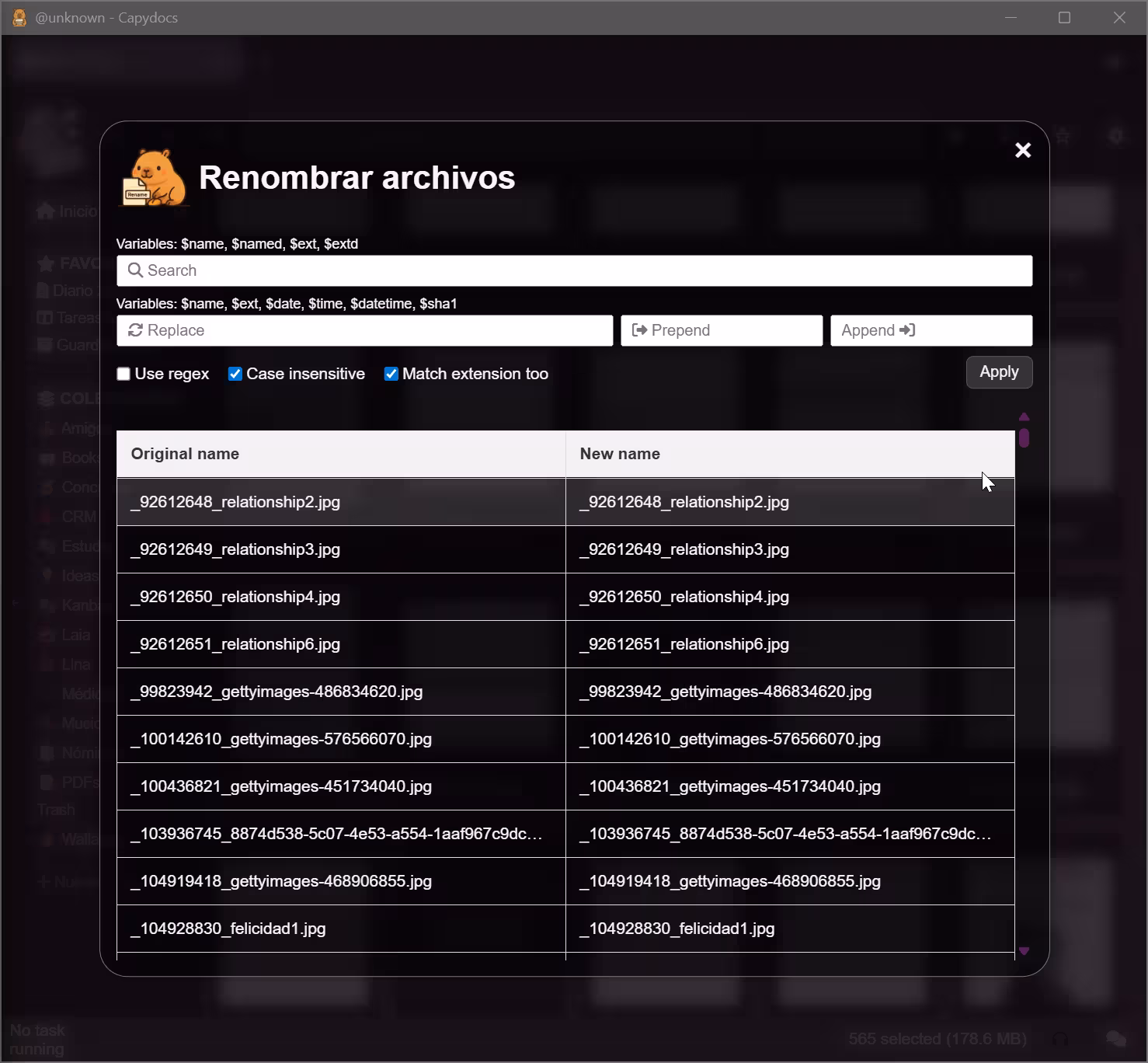
Task: Click the Capydocs app icon in title bar
Action: click(19, 18)
